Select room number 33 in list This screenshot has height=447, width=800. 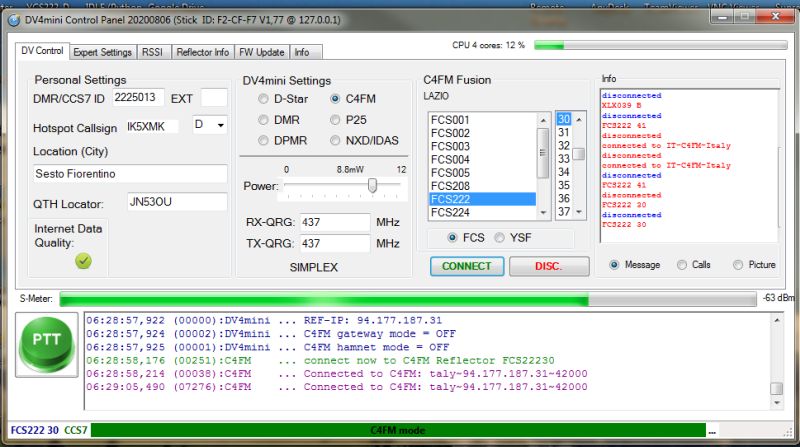point(564,159)
